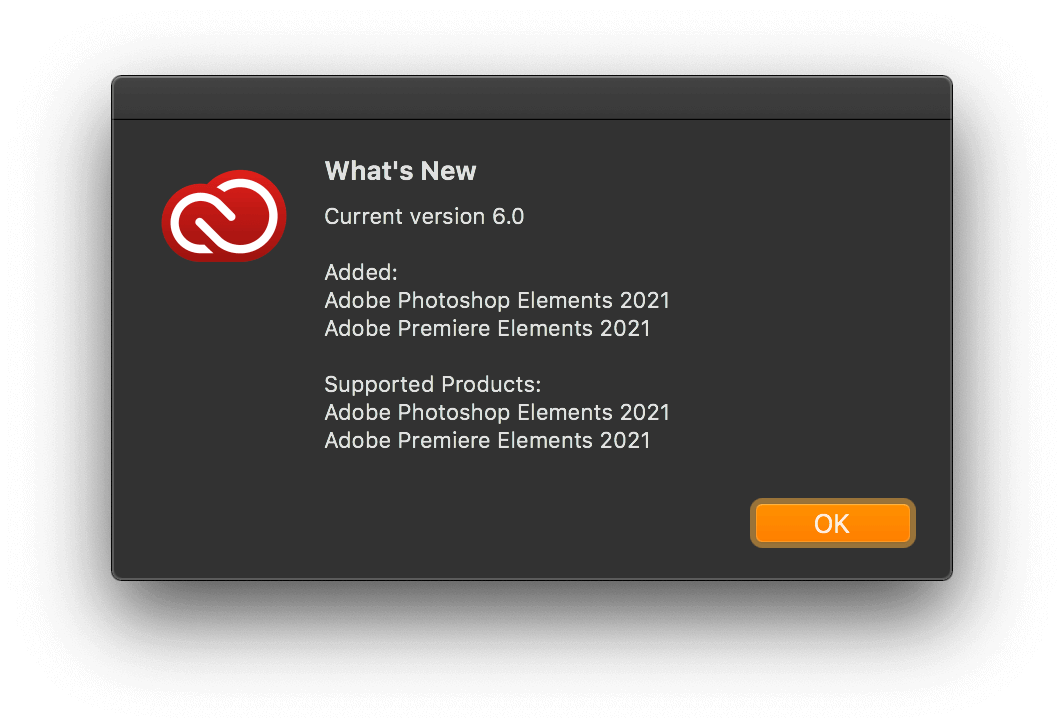Click the Supported Products: label
The height and width of the screenshot is (728, 1064).
pos(433,385)
